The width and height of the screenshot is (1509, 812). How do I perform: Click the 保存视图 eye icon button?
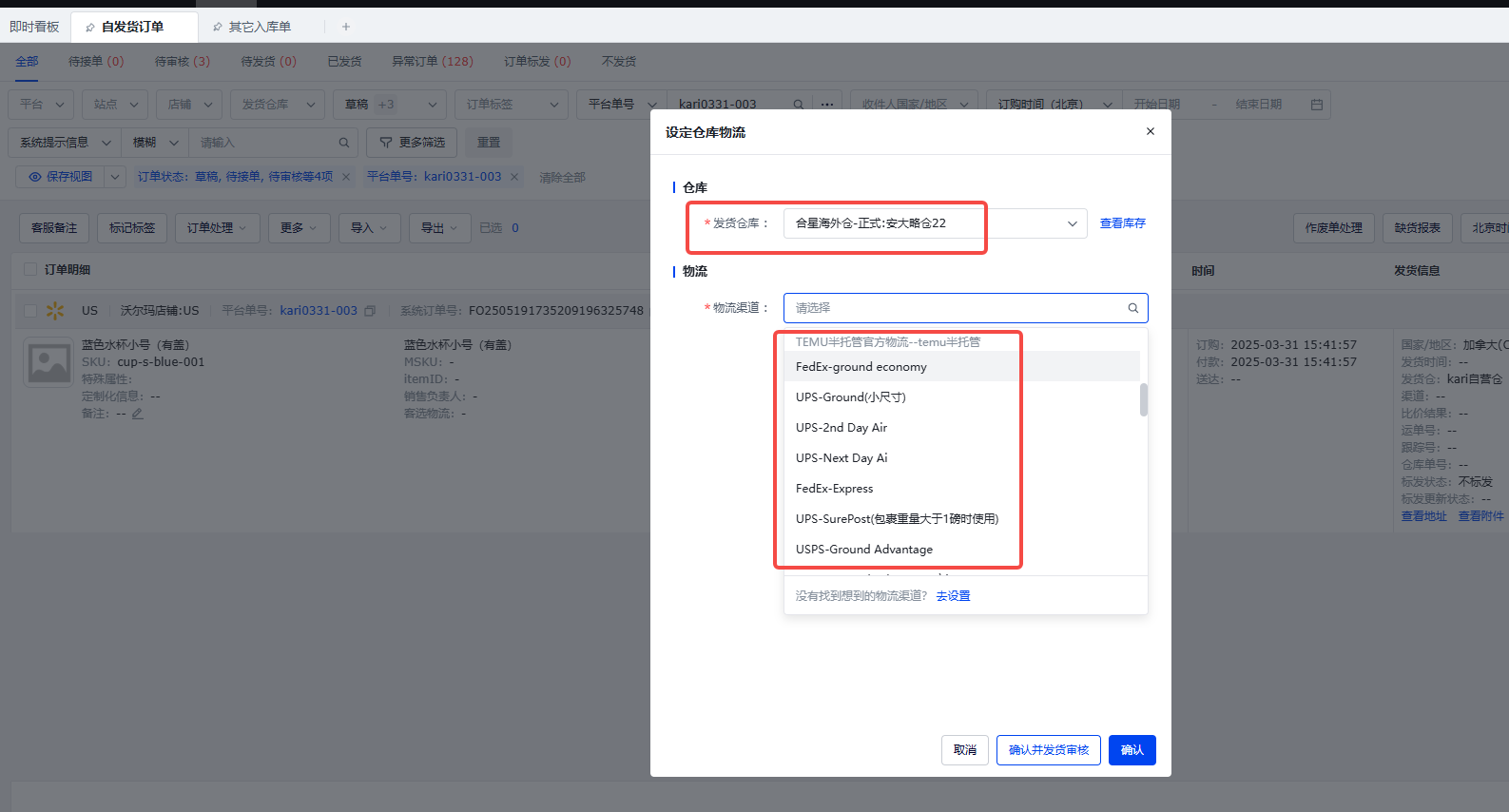pyautogui.click(x=60, y=177)
